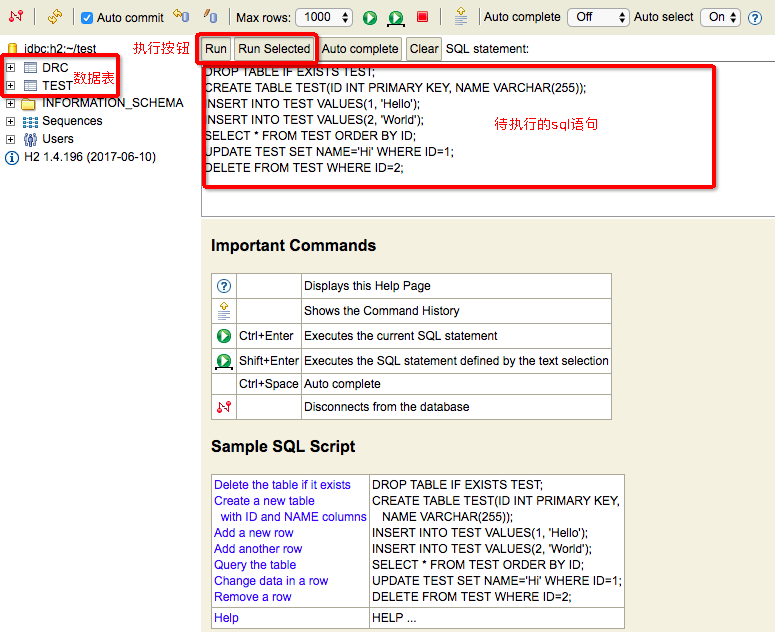Expand the Users node
This screenshot has width=775, height=632.
10,139
